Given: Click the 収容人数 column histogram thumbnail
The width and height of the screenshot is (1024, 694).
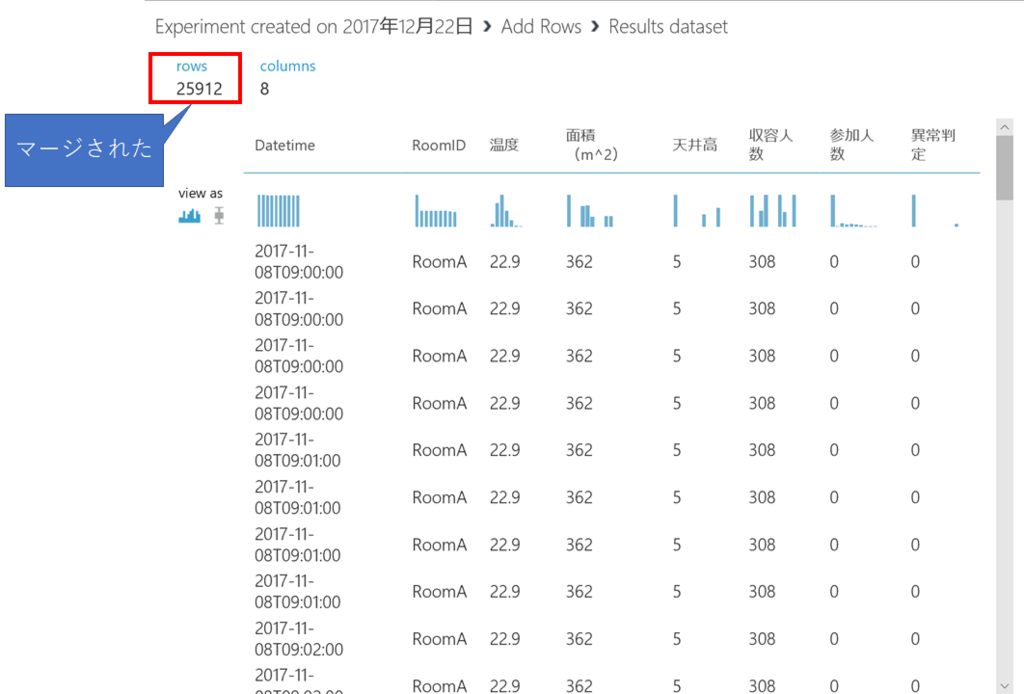Looking at the screenshot, I should (773, 211).
